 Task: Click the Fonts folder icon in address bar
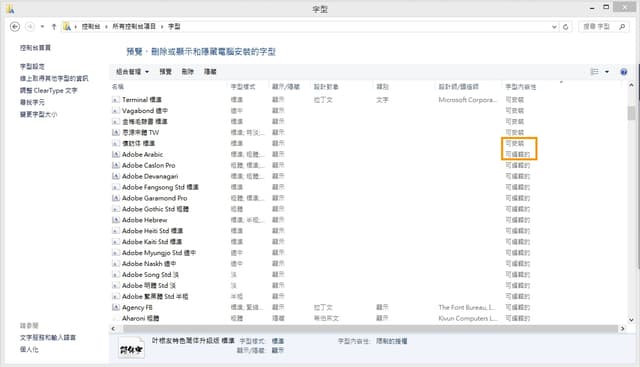pyautogui.click(x=67, y=27)
